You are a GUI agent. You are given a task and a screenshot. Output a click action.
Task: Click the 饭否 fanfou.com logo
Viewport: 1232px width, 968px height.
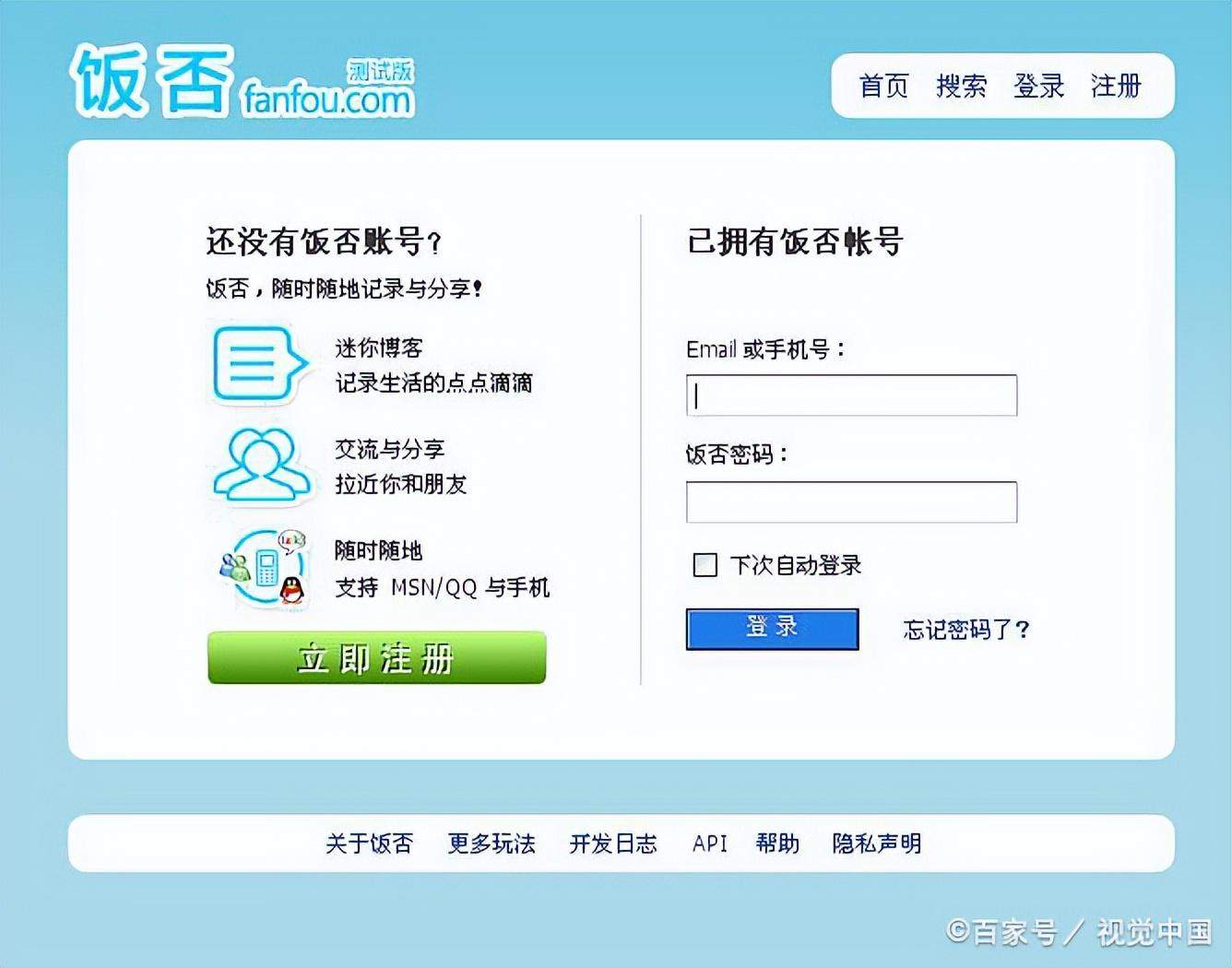pos(243,82)
